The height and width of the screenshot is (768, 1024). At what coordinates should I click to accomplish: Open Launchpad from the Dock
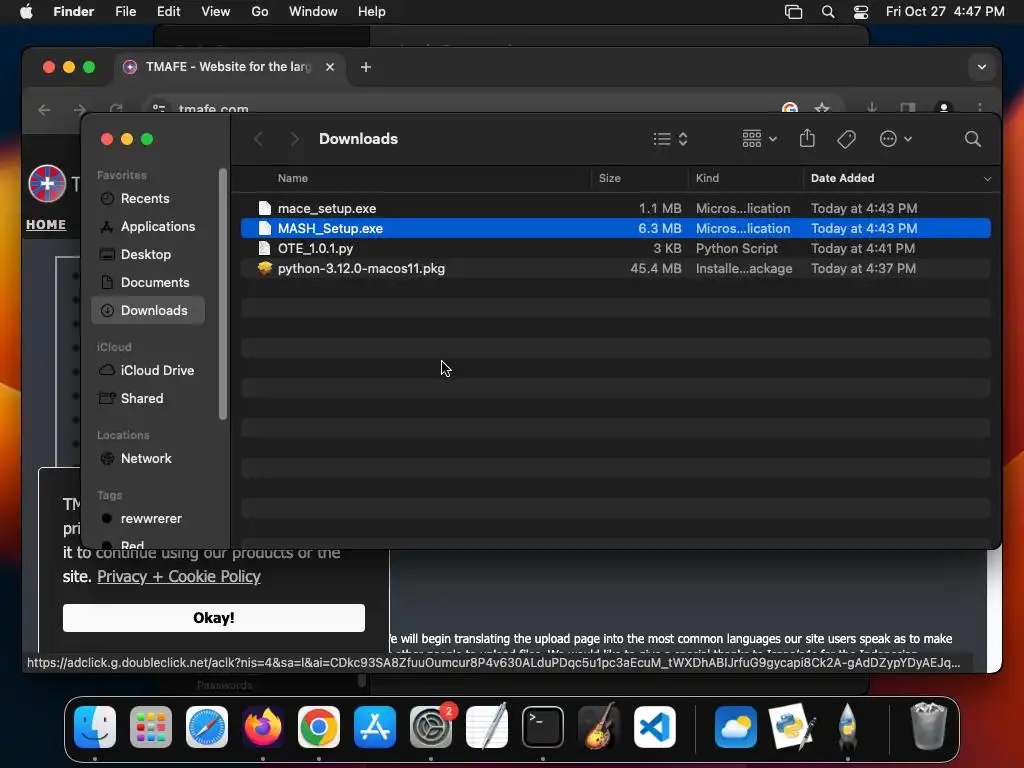151,727
